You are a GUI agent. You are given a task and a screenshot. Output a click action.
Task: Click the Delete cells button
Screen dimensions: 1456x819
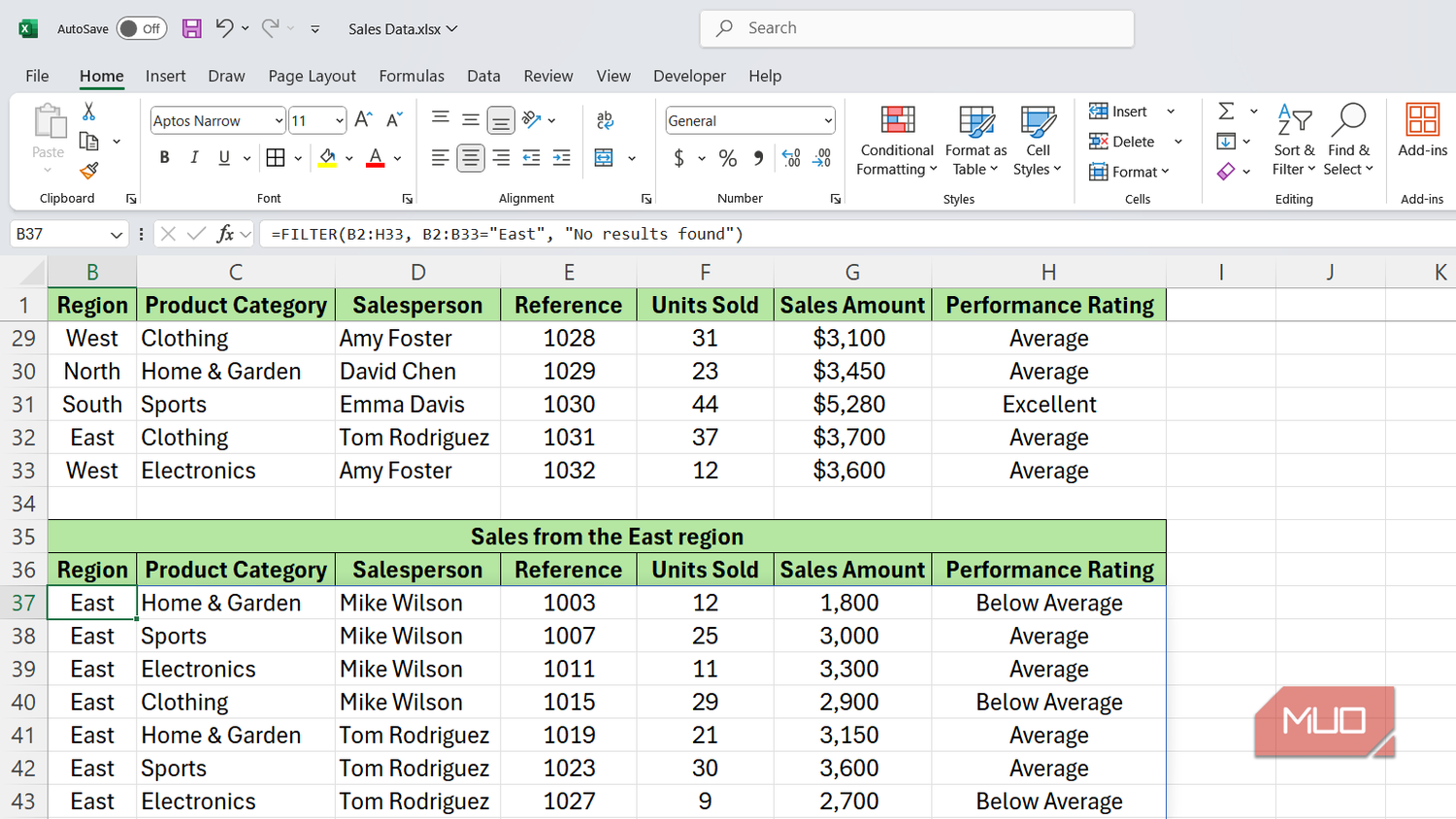(x=1122, y=141)
